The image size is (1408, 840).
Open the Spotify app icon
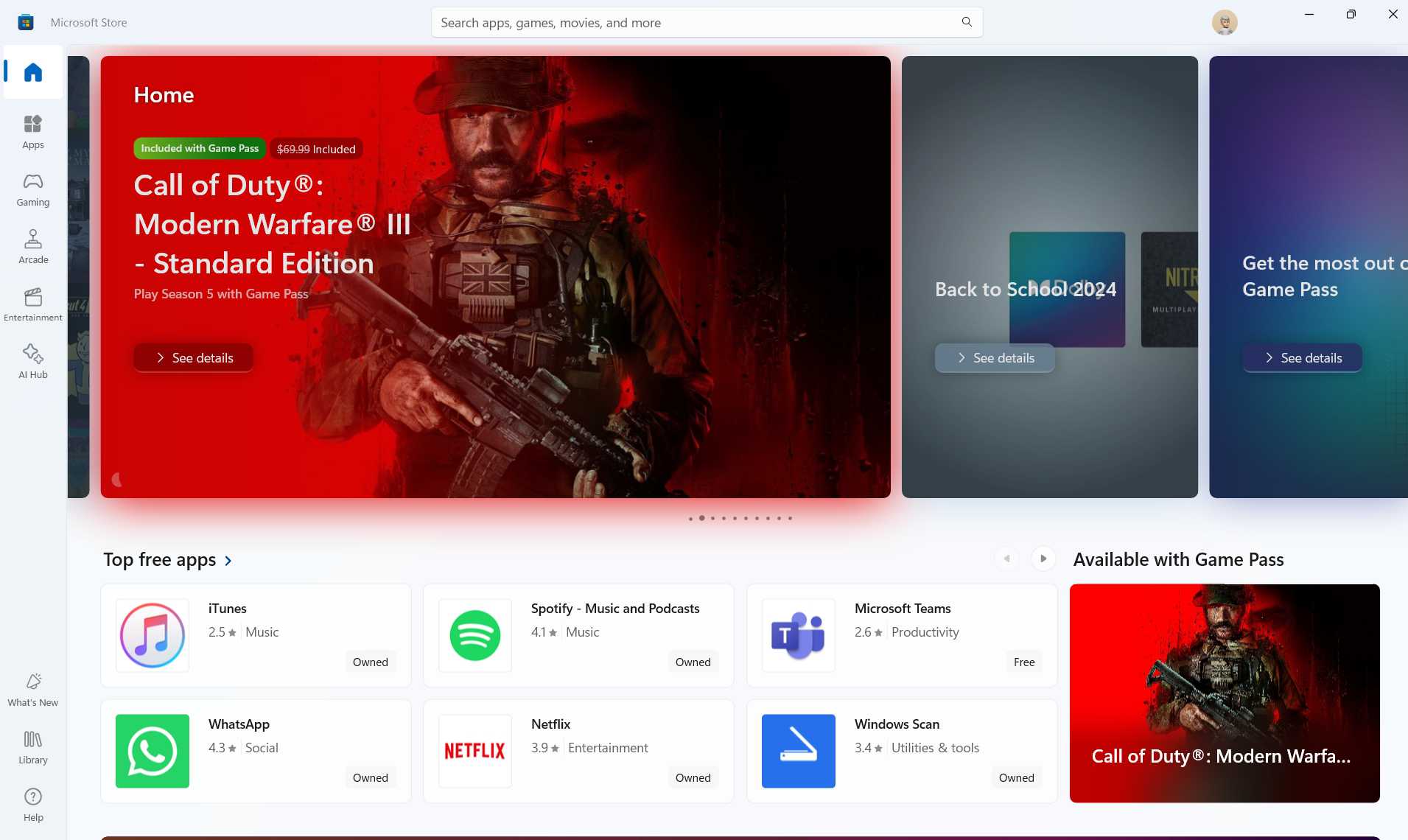pos(475,635)
